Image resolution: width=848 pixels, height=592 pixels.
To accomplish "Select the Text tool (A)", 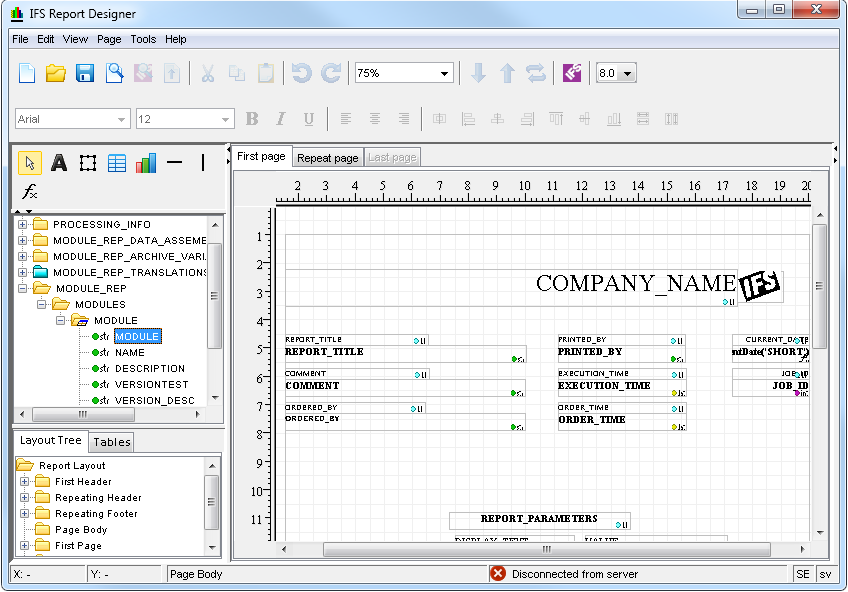I will [x=59, y=163].
